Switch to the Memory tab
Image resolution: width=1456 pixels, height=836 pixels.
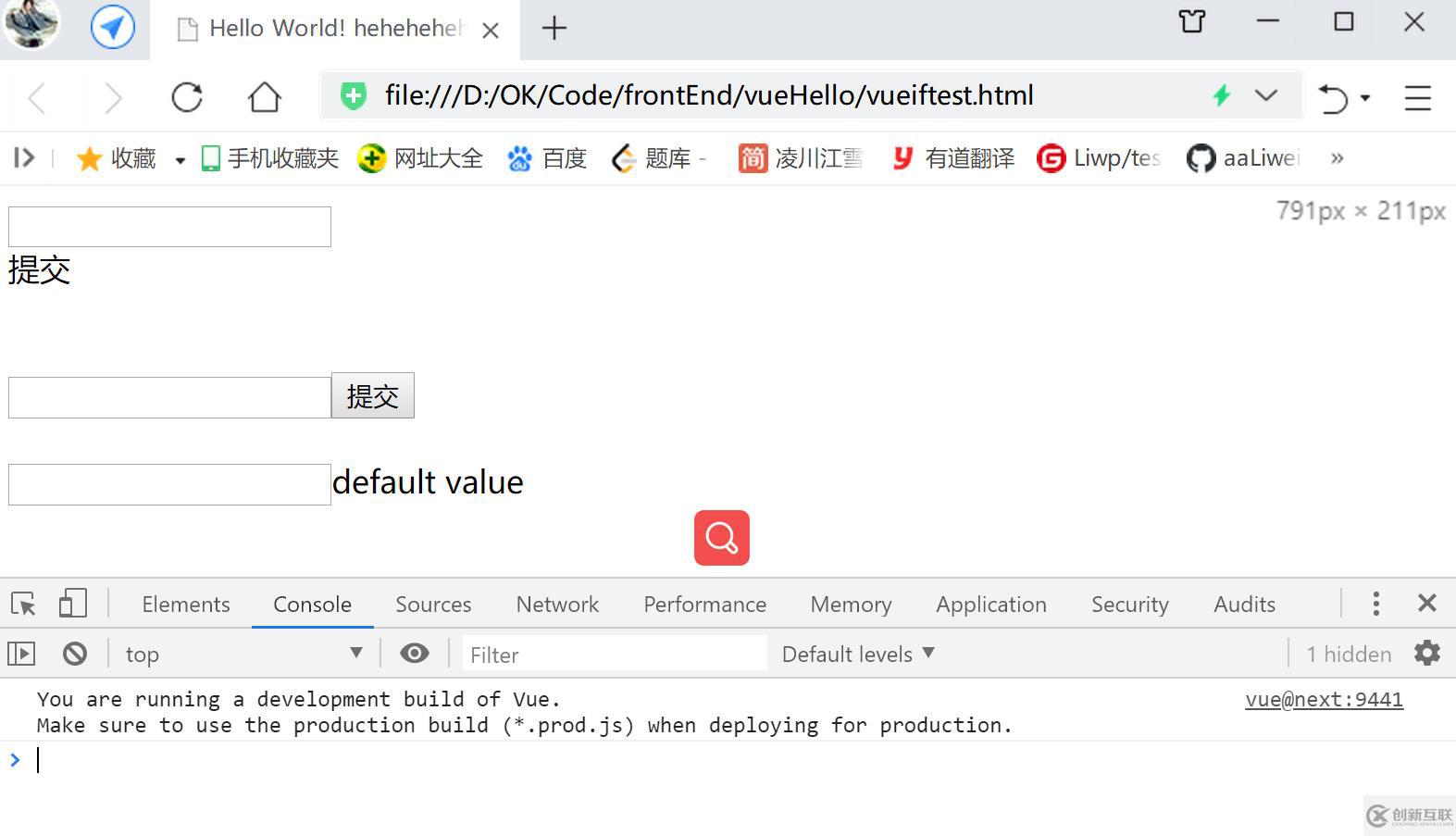pyautogui.click(x=851, y=605)
